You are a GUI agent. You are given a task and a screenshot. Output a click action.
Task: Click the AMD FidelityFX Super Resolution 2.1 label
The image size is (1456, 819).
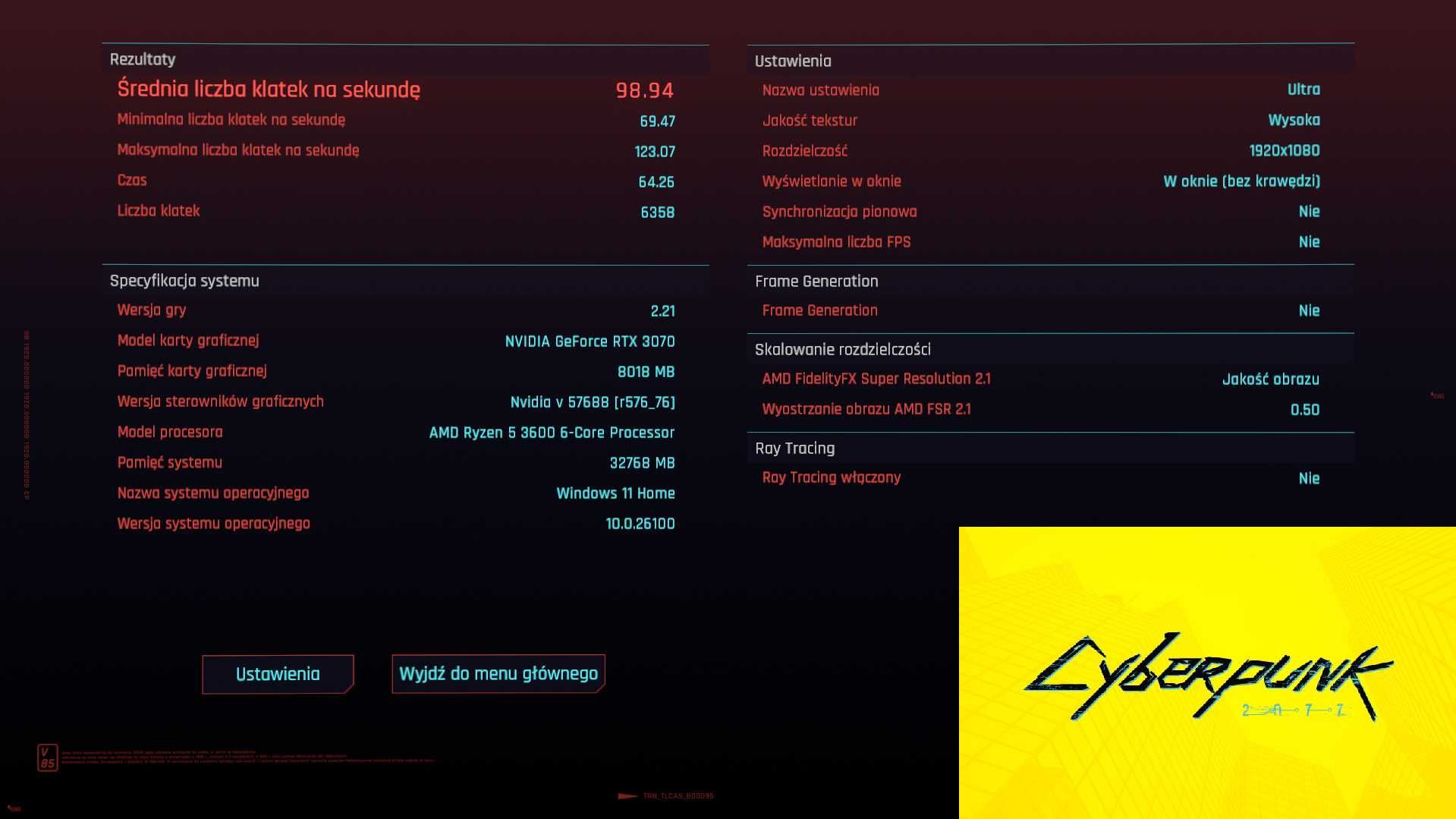(x=876, y=379)
